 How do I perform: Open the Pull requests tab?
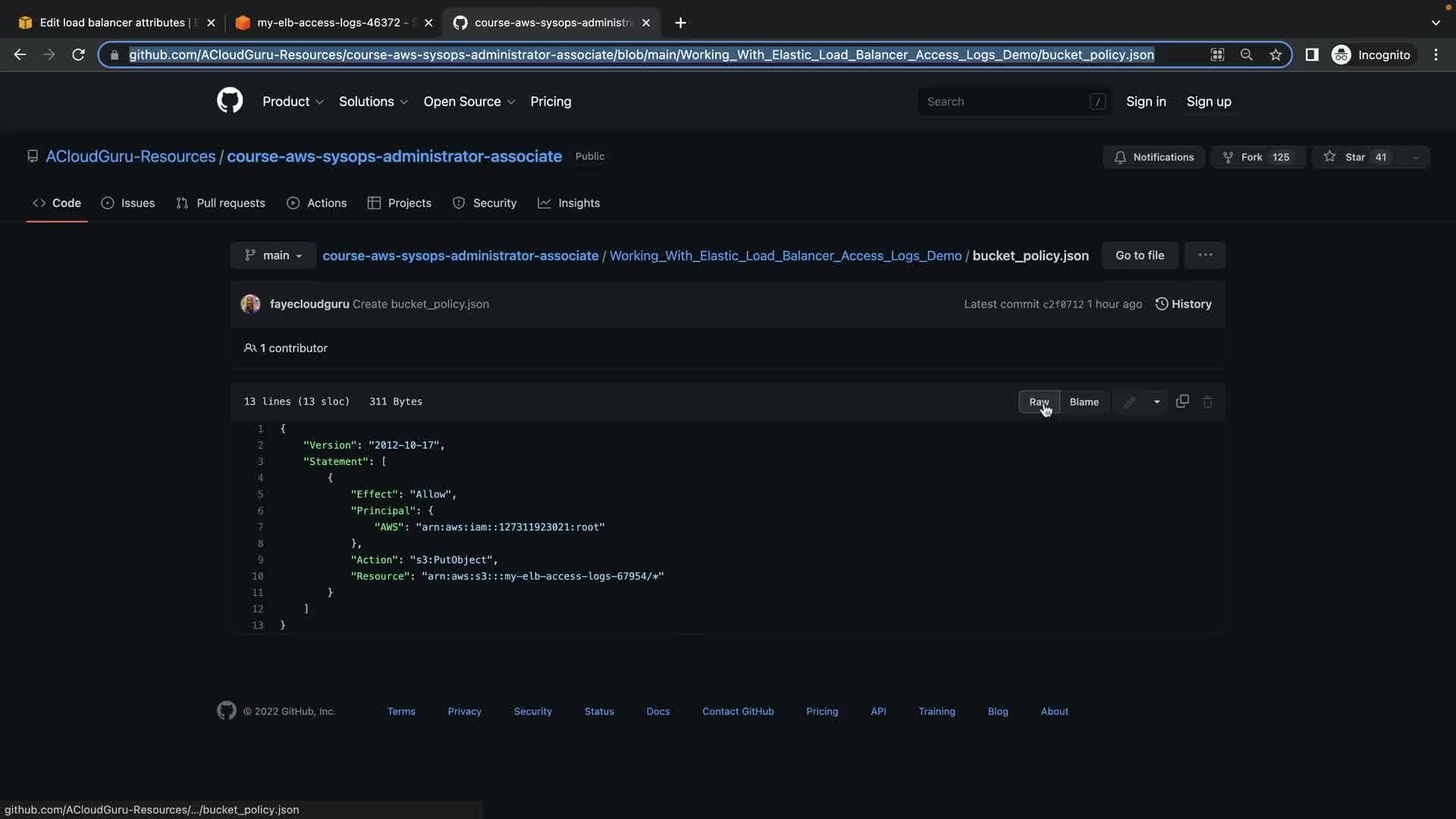click(x=221, y=203)
